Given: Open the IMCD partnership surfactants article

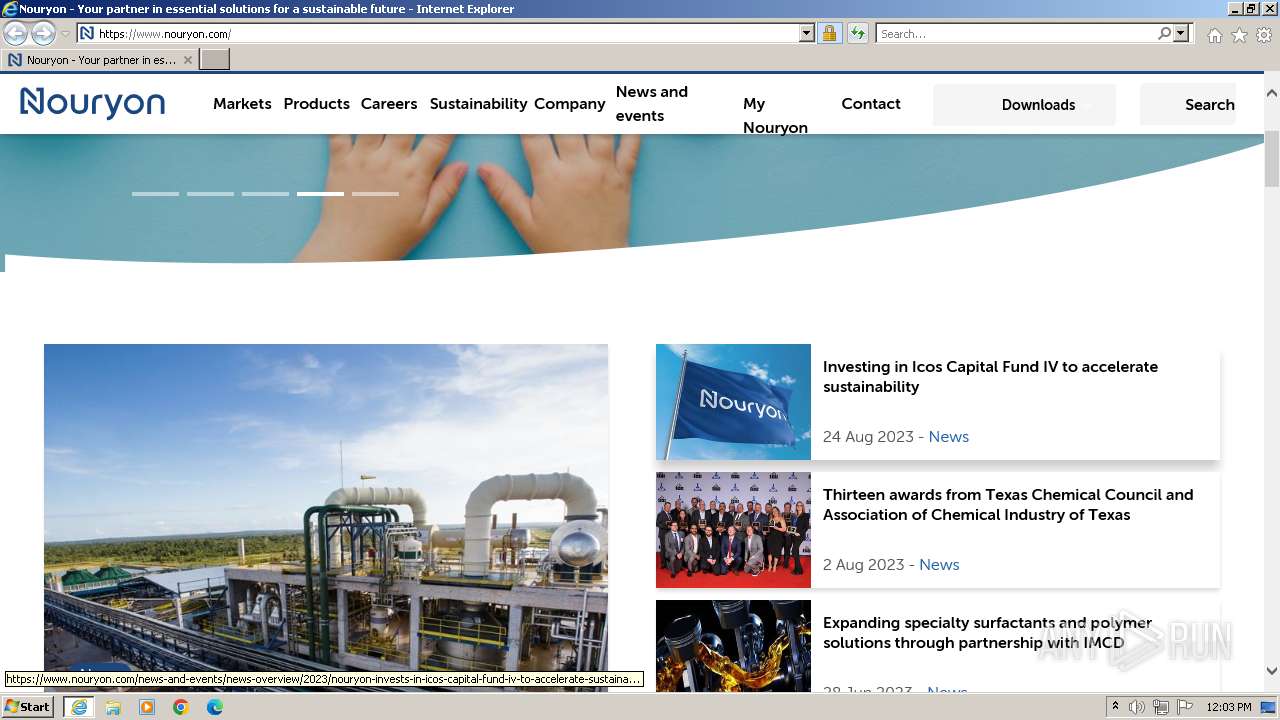Looking at the screenshot, I should tap(987, 633).
